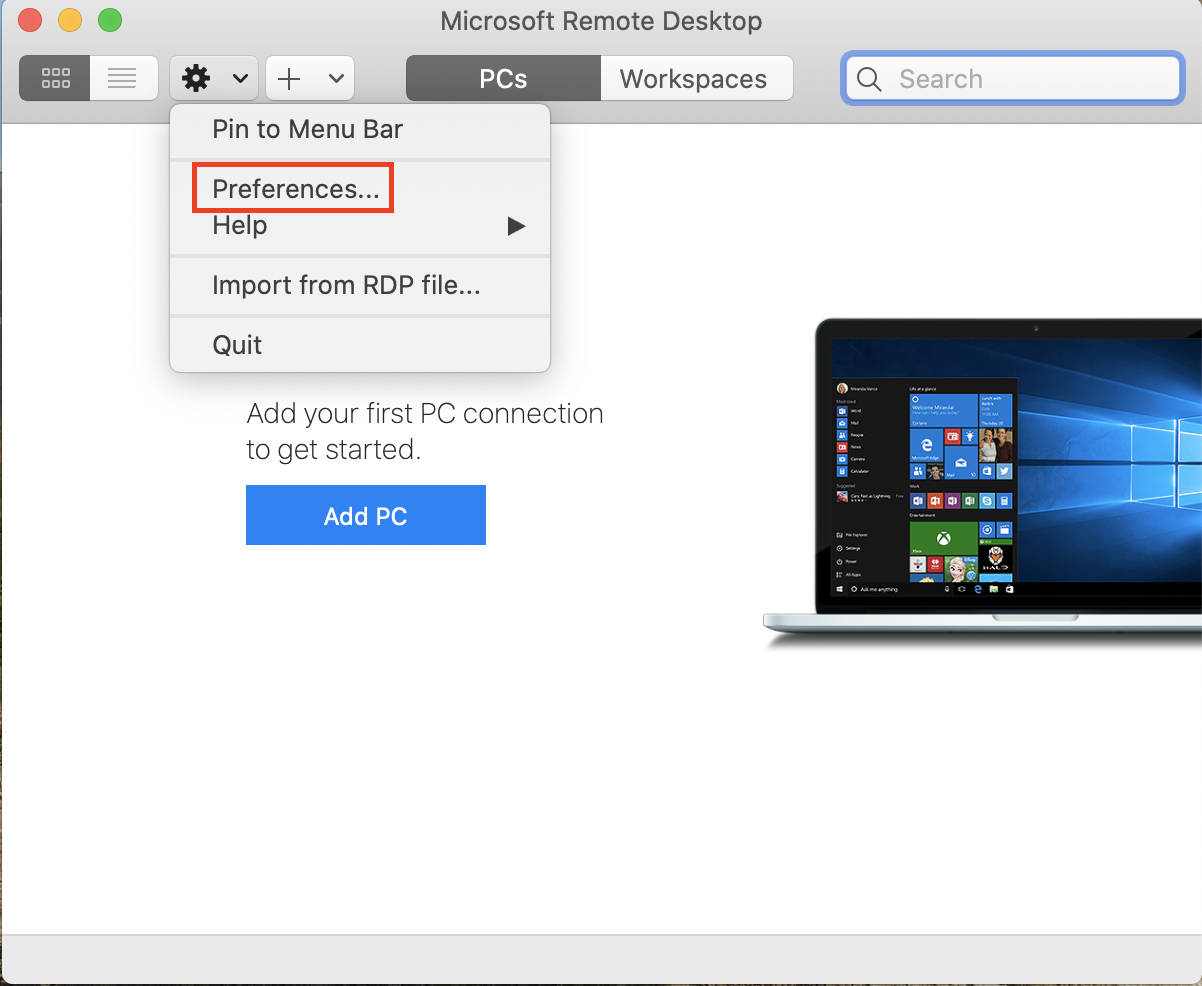
Task: Open the gear icon dropdown chevron
Action: tap(239, 78)
